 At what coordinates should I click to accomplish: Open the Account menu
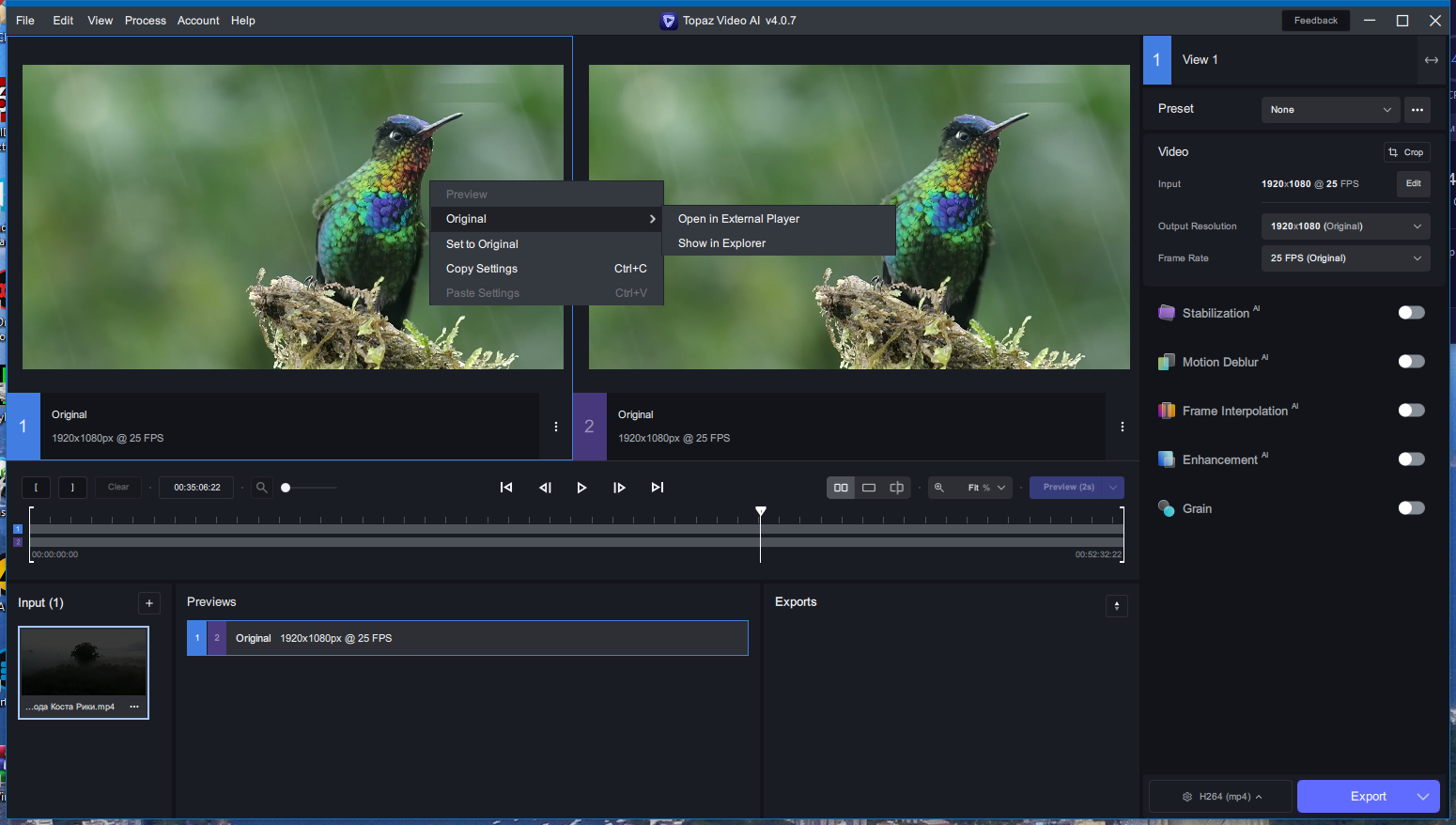click(198, 21)
